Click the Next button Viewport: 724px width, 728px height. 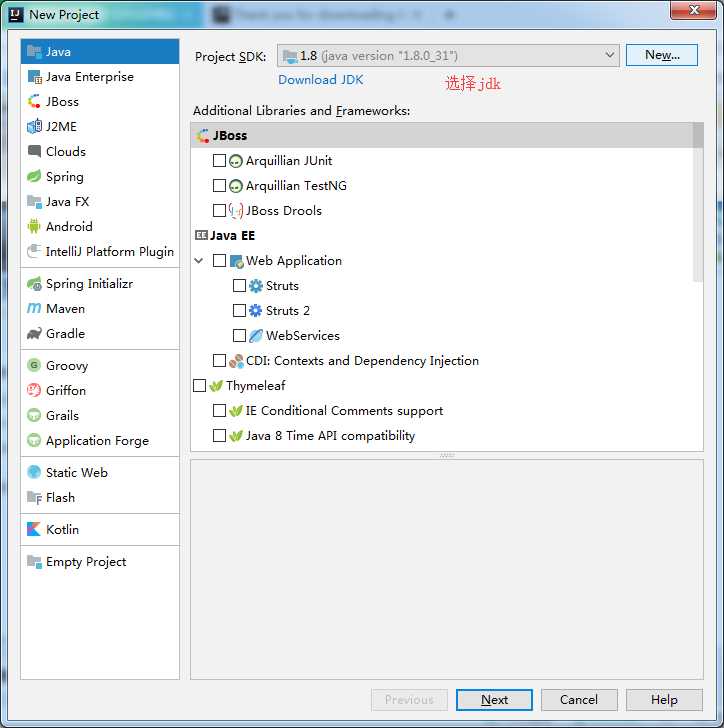tap(494, 700)
